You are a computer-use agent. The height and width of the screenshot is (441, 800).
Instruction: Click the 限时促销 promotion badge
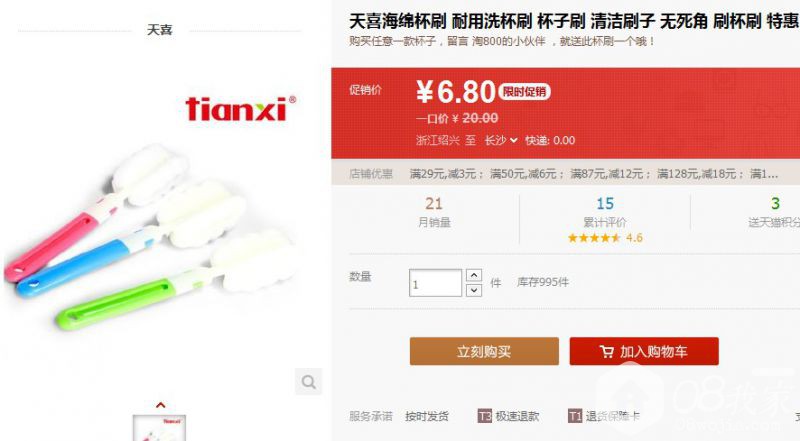point(524,92)
